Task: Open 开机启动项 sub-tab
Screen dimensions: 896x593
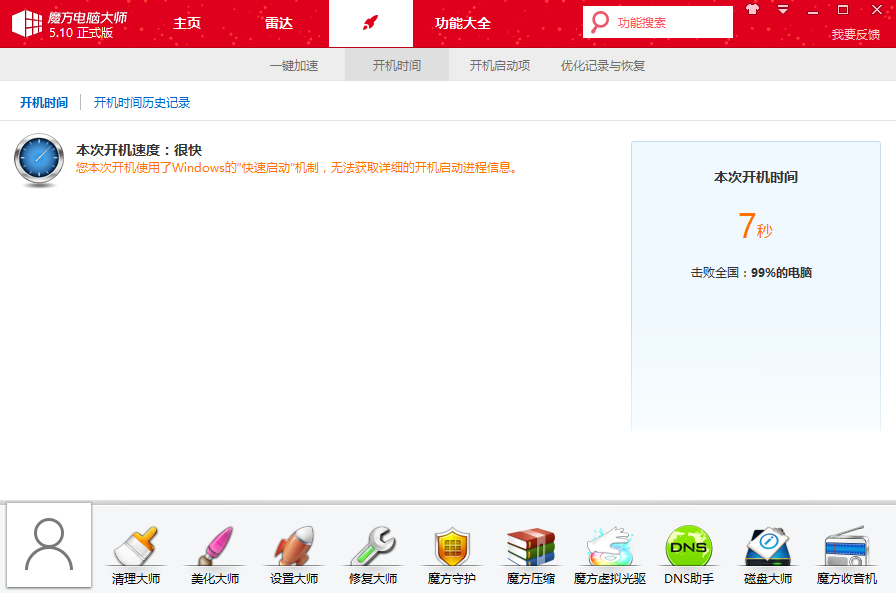Action: 499,66
